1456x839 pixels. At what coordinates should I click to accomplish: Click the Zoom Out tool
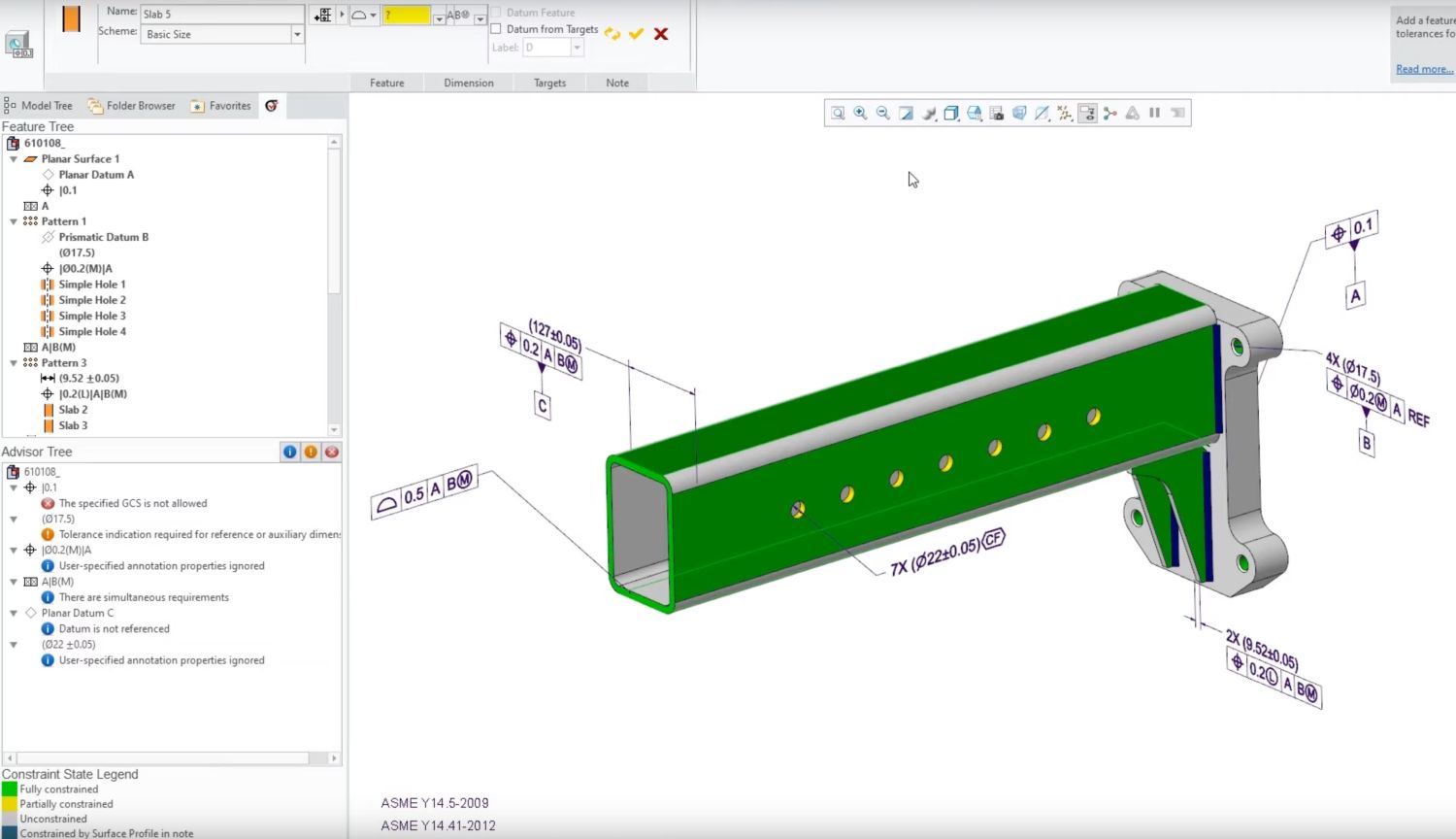(883, 114)
